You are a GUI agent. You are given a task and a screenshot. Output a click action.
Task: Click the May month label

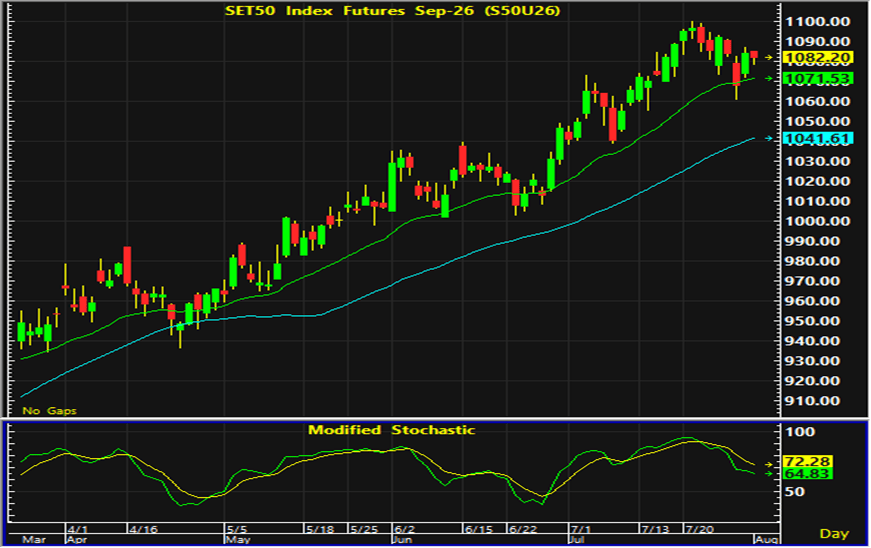click(237, 540)
